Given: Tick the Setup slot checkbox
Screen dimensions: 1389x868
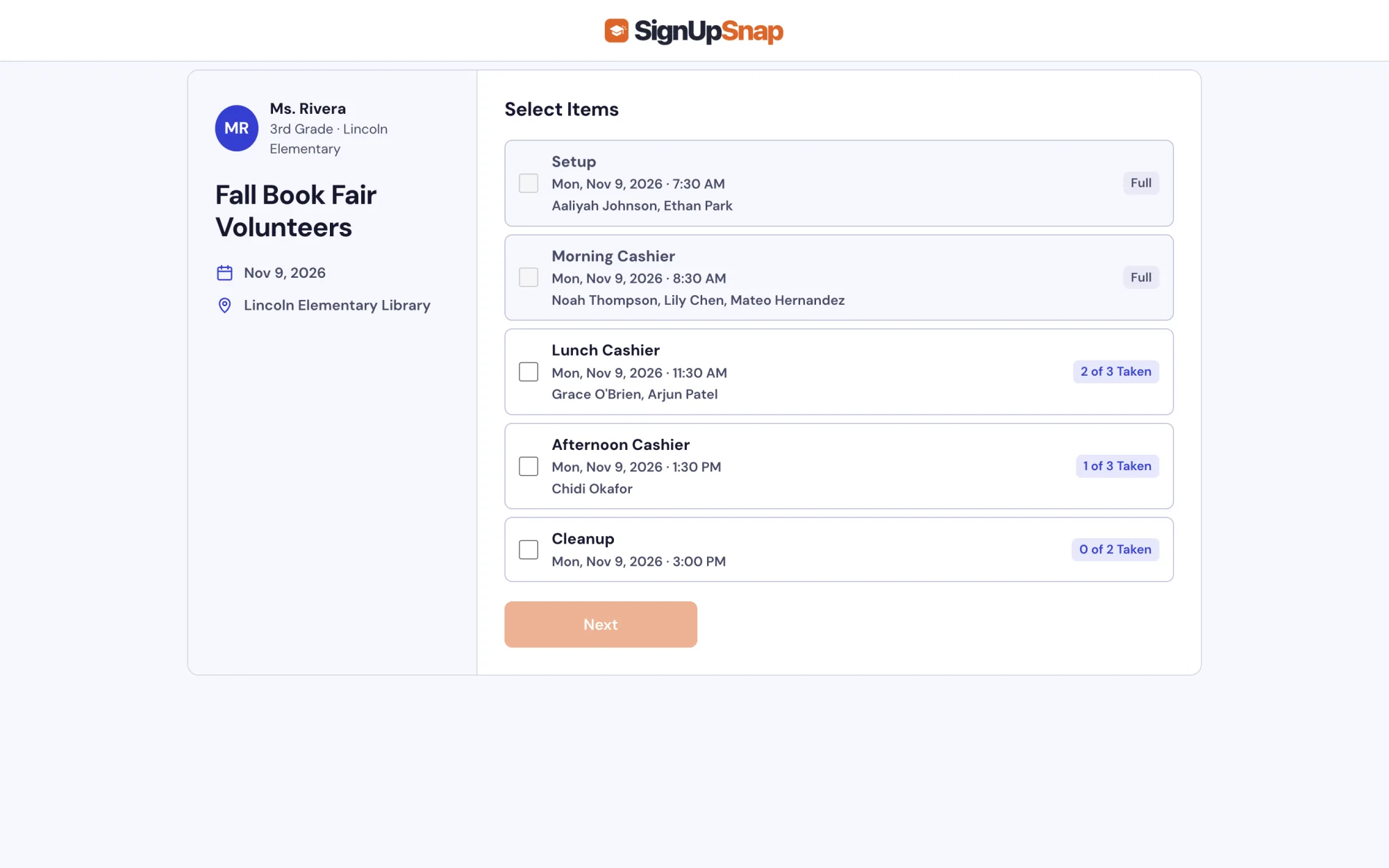Looking at the screenshot, I should (529, 183).
